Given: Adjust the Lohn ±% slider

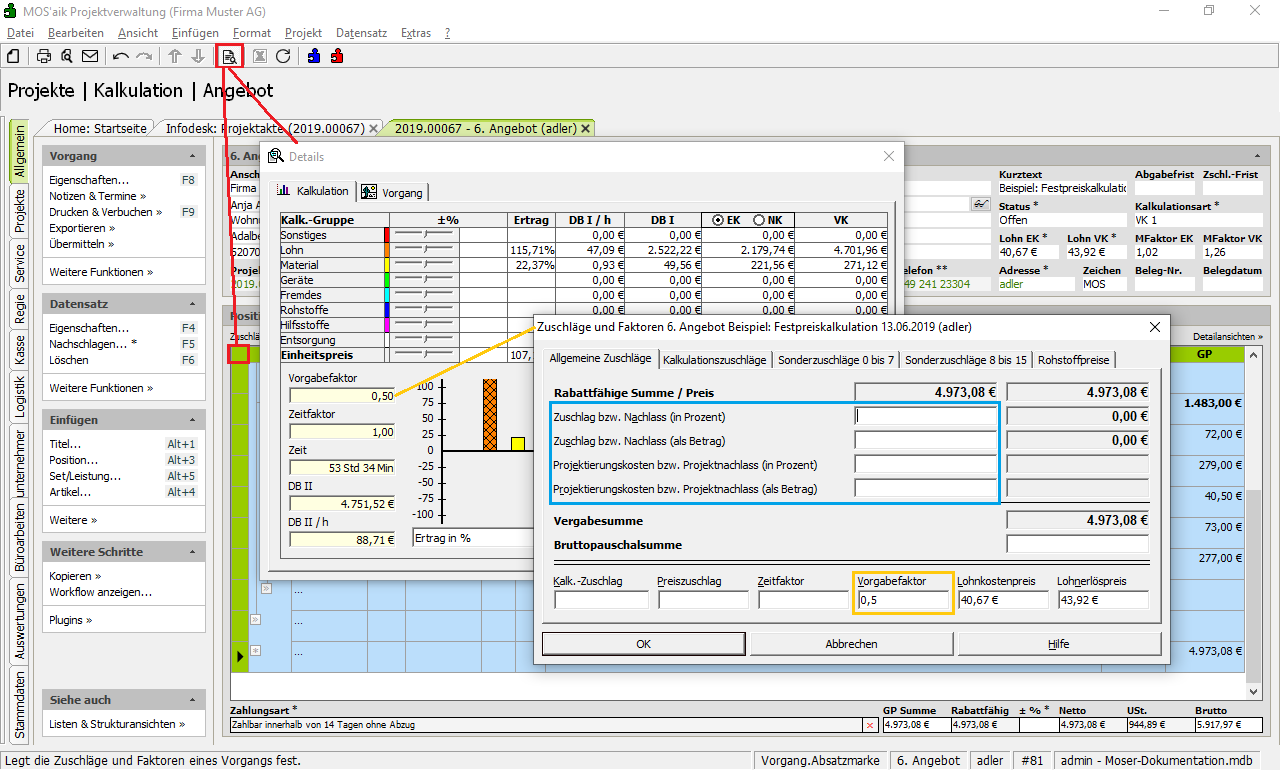Looking at the screenshot, I should [x=423, y=250].
